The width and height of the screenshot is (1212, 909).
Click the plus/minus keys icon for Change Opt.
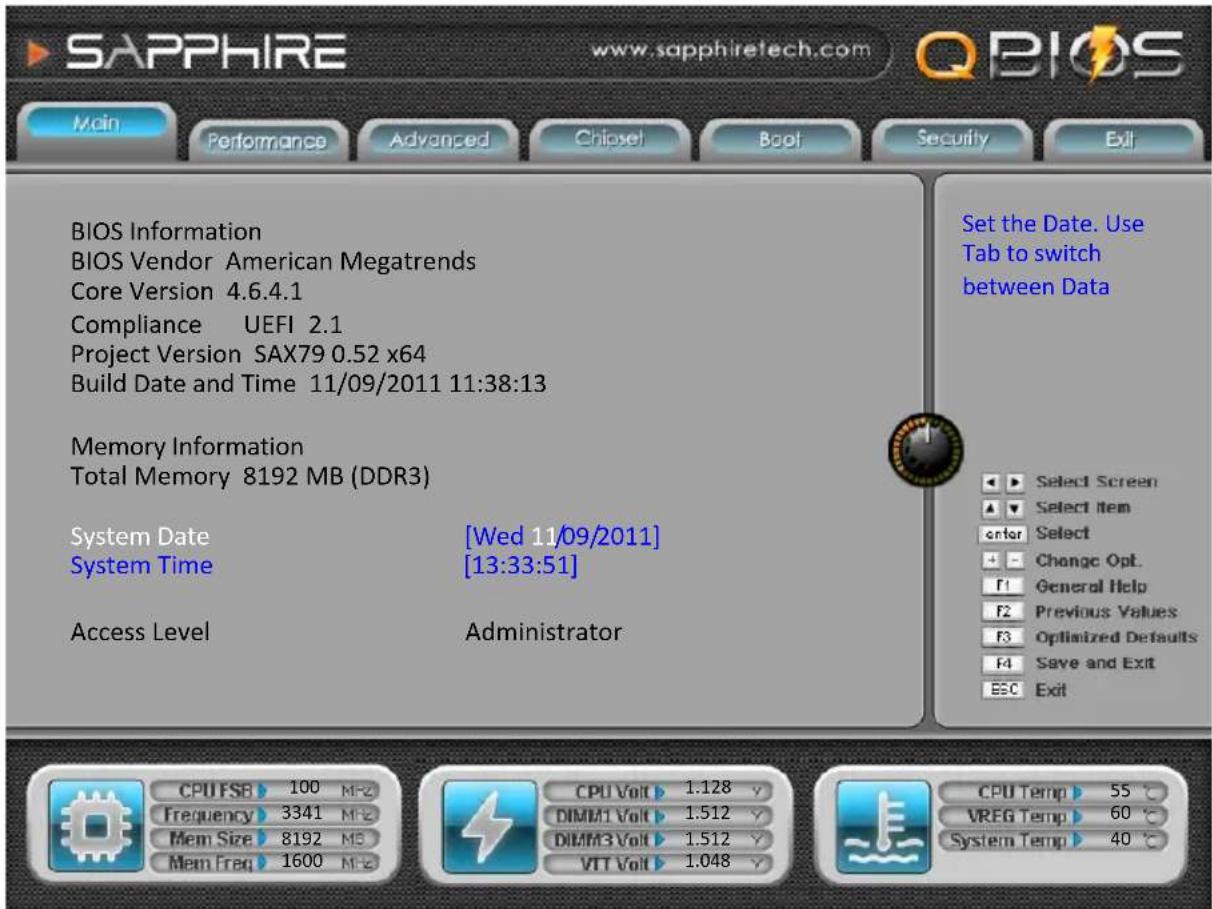click(x=1005, y=560)
